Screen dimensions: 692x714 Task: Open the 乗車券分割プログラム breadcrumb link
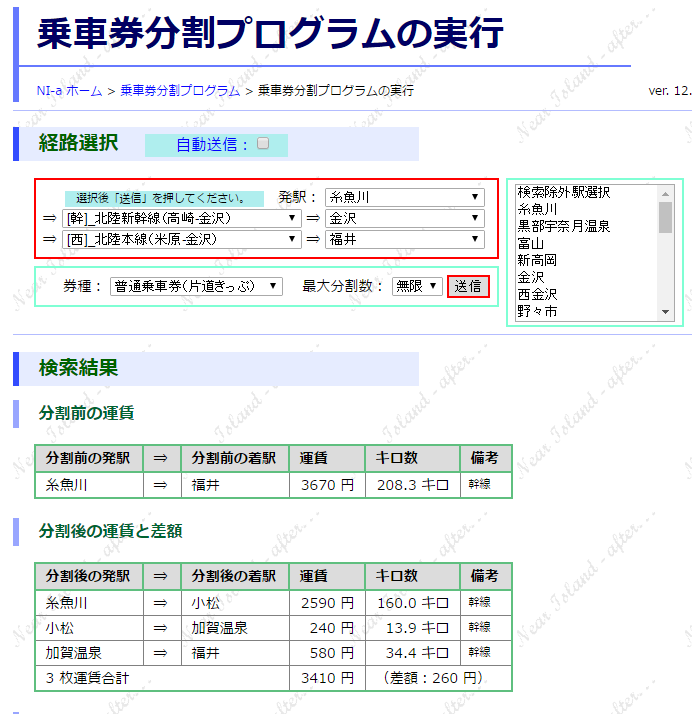180,91
